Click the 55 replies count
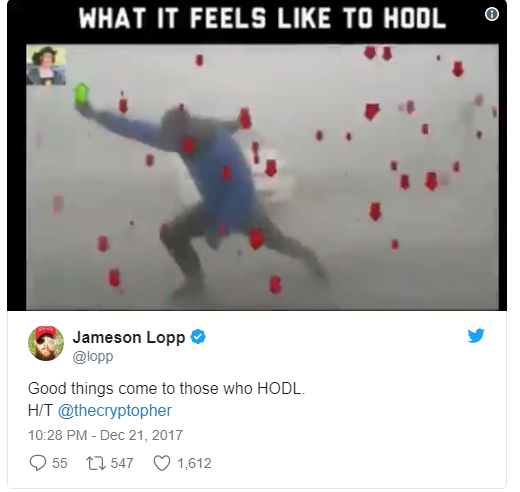This screenshot has width=520, height=492. click(x=60, y=463)
